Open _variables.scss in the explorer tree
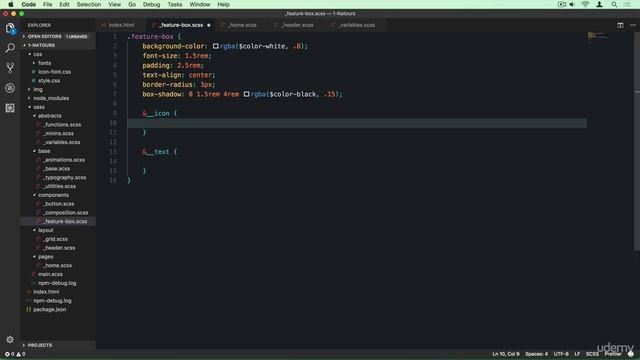Image resolution: width=640 pixels, height=360 pixels. (62, 142)
